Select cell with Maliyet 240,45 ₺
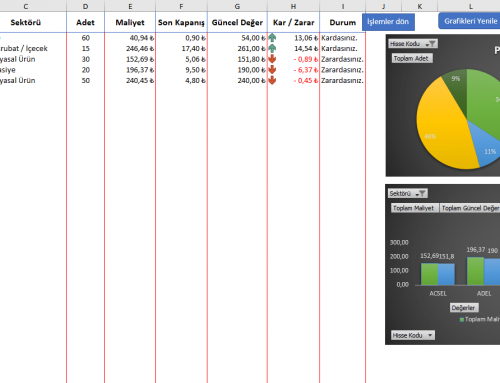 tap(130, 80)
